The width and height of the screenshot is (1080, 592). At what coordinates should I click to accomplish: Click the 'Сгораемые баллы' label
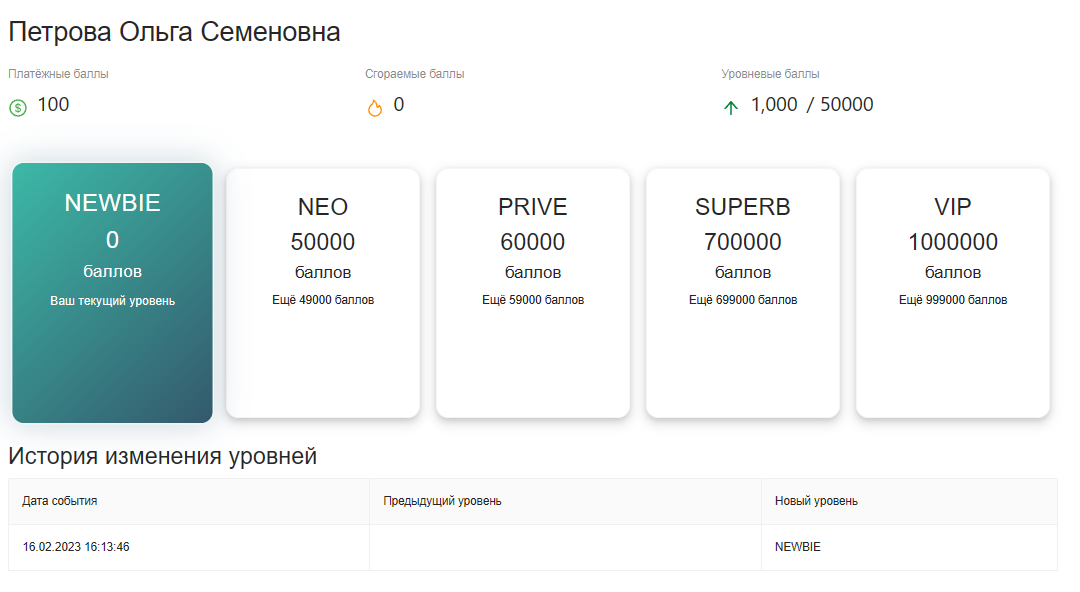[414, 74]
